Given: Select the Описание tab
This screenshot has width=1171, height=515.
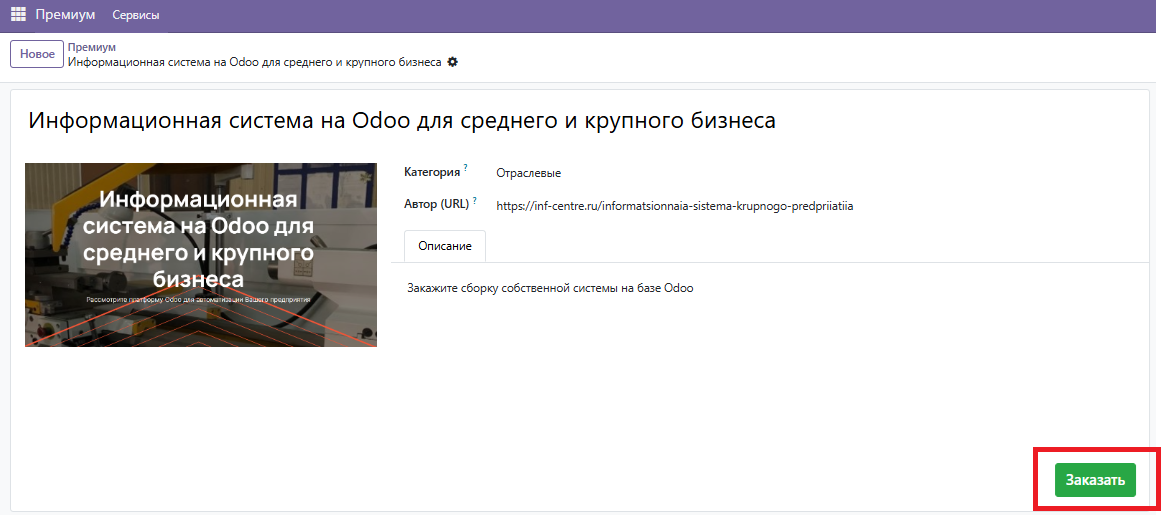Looking at the screenshot, I should pos(445,246).
